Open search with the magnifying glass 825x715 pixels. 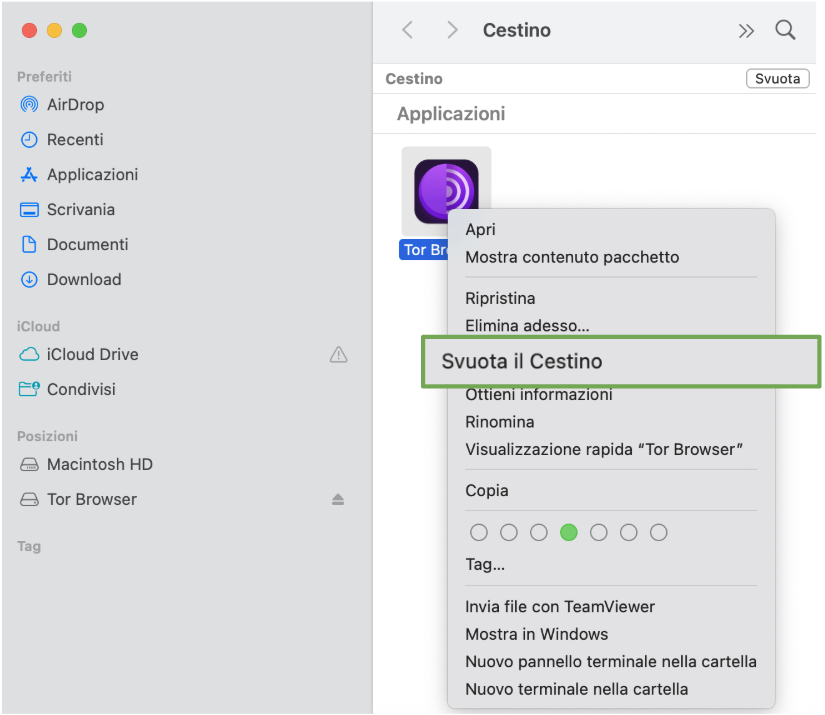coord(786,30)
